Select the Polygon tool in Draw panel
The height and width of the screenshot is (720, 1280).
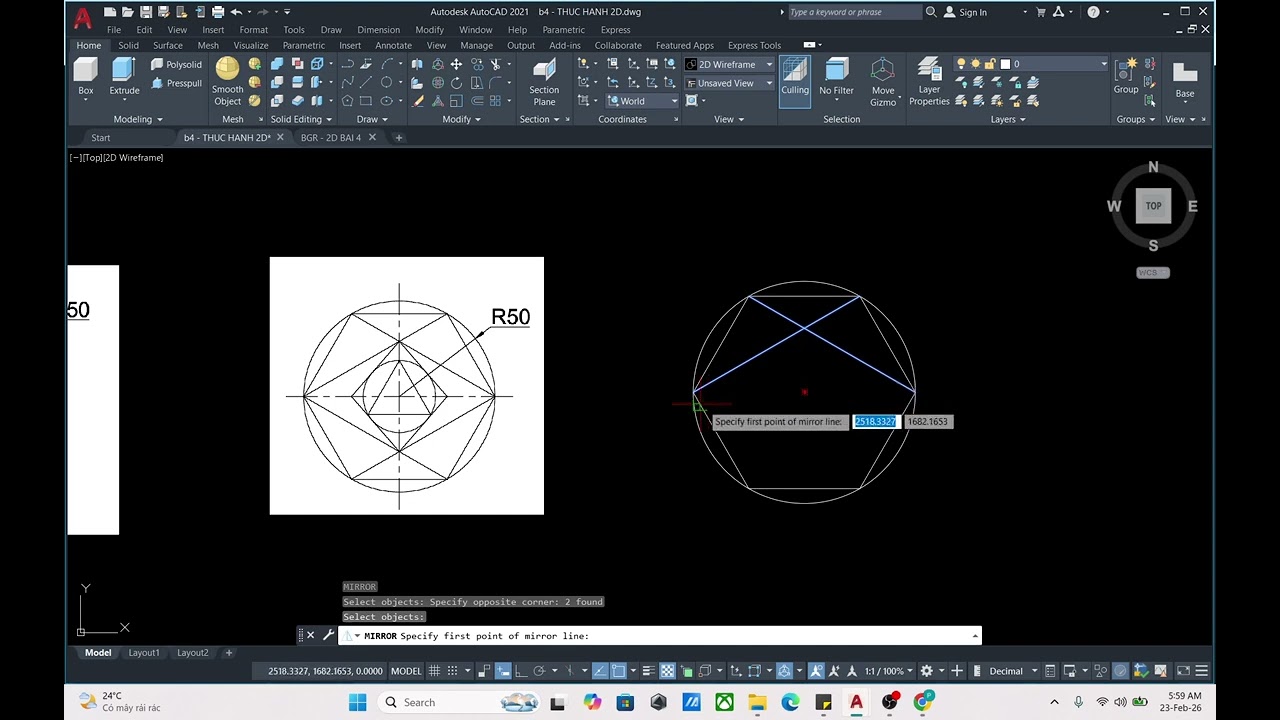(x=347, y=101)
